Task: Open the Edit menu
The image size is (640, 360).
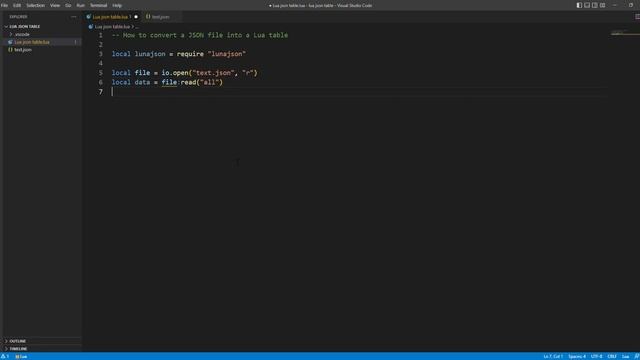Action: point(17,5)
